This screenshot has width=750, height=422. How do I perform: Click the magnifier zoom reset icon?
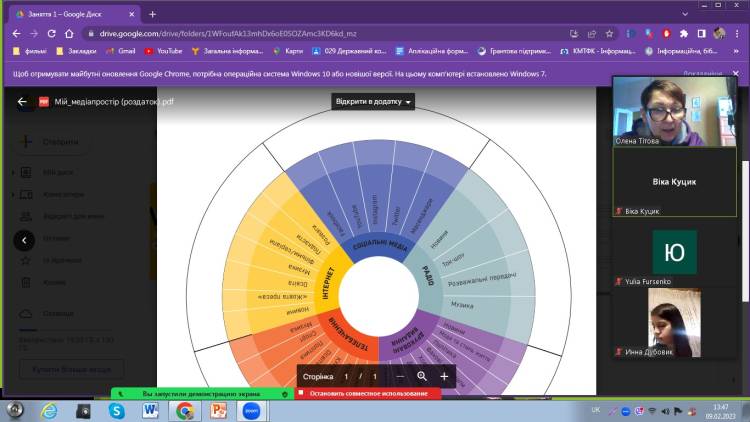[x=422, y=377]
